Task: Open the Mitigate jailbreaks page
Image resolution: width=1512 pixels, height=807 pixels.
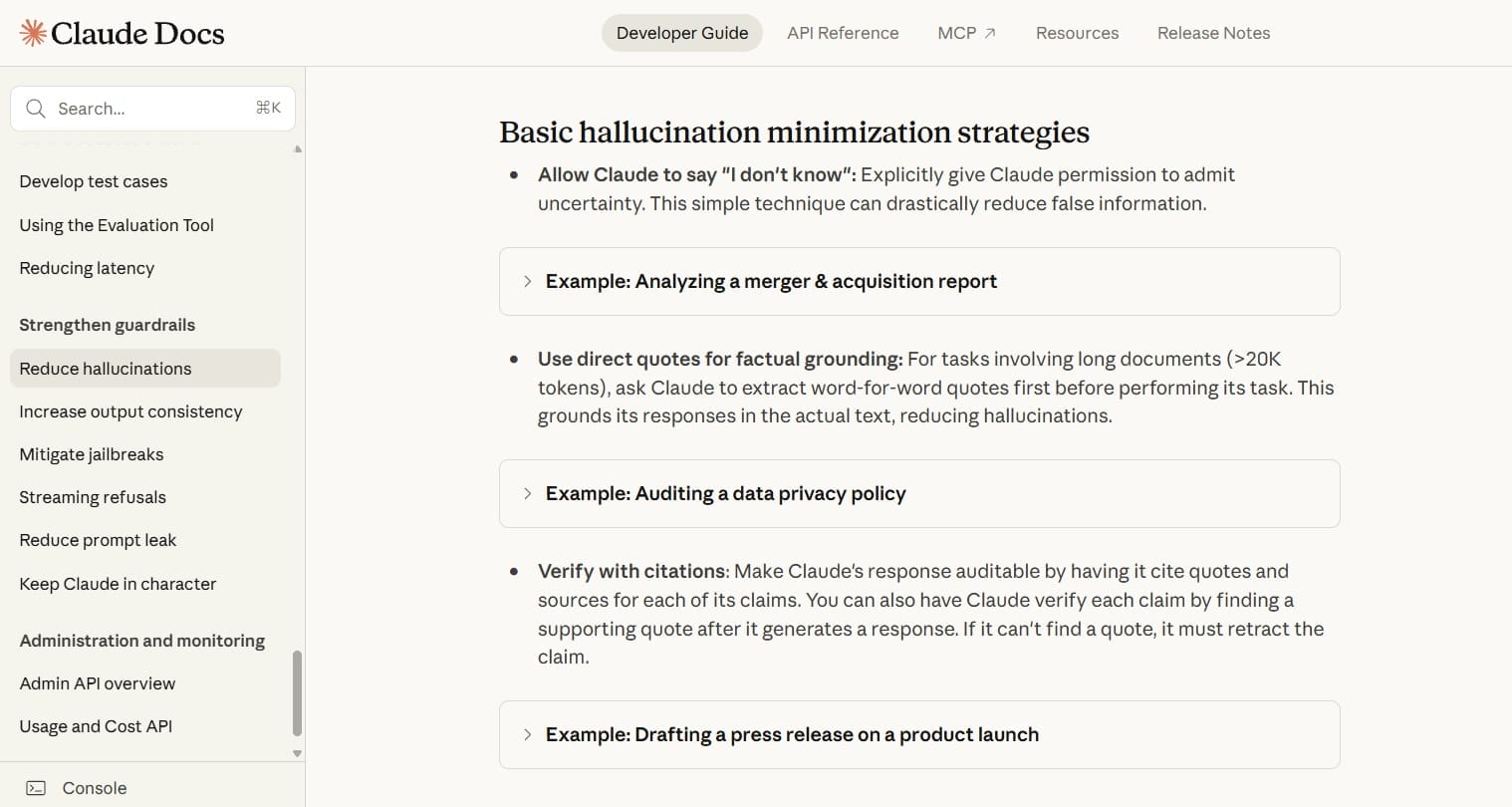Action: (92, 454)
